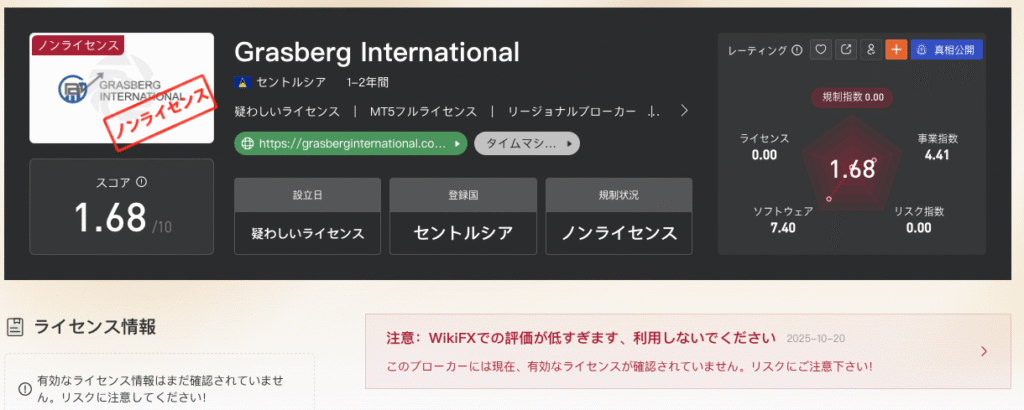The width and height of the screenshot is (1024, 410).
Task: Click the warning icon in license notice
Action: 24,389
